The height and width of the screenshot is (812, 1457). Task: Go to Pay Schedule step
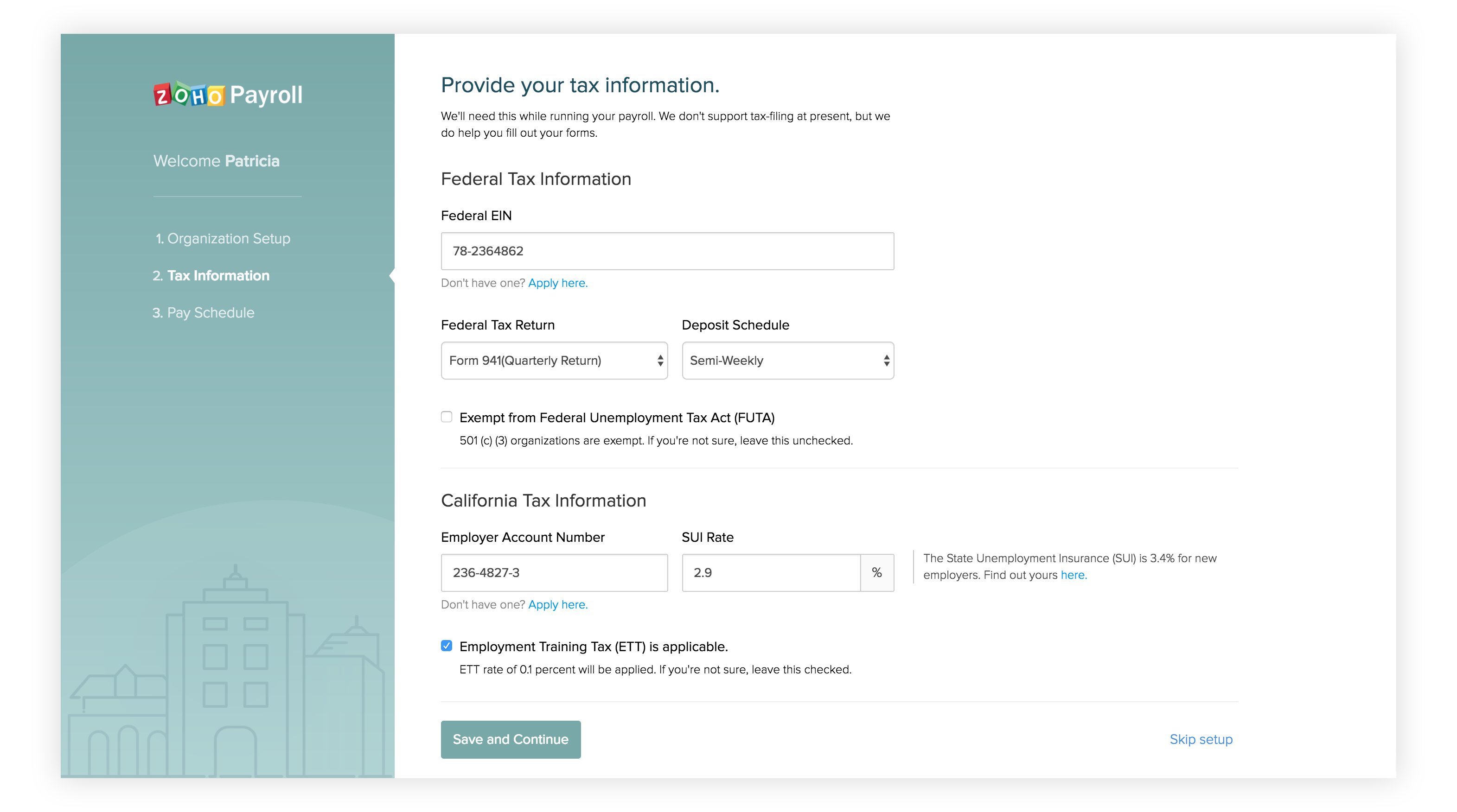[204, 313]
